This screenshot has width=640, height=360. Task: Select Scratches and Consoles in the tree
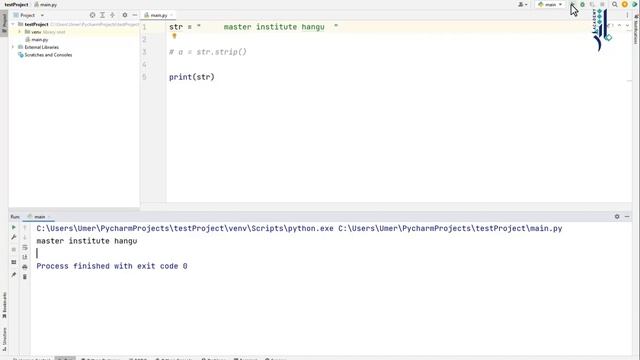coord(45,55)
